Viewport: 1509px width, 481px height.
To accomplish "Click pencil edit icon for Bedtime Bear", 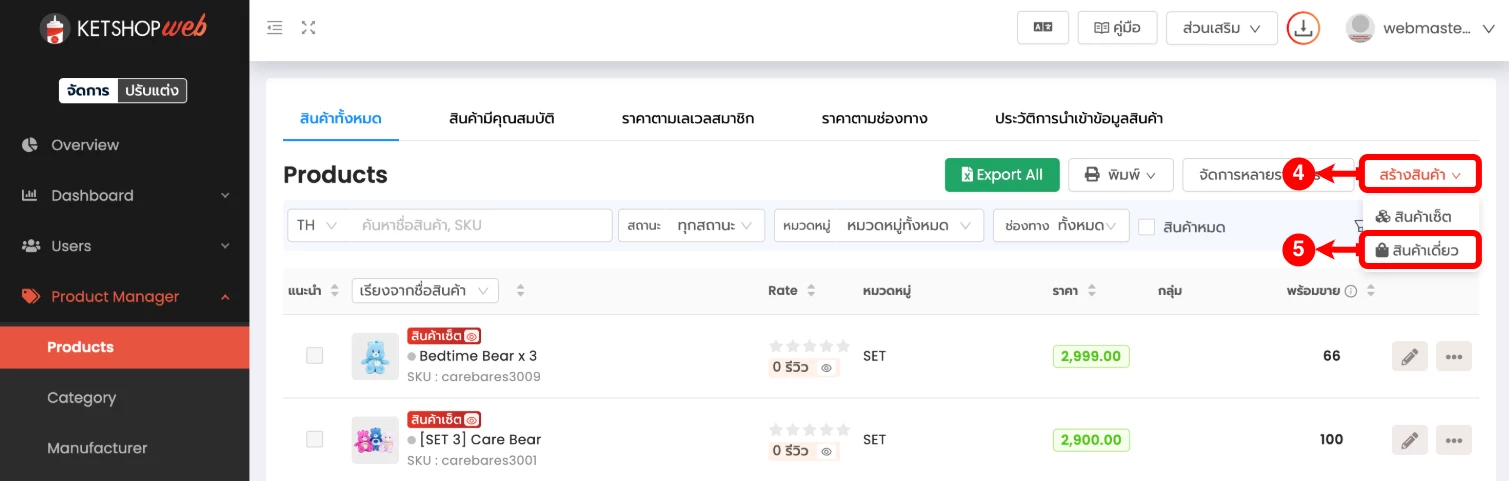I will point(1409,356).
